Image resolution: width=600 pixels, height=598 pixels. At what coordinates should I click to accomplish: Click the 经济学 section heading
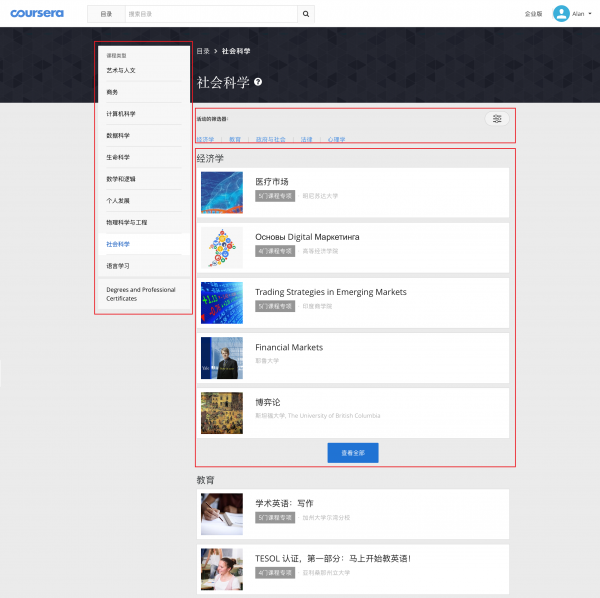coord(210,158)
